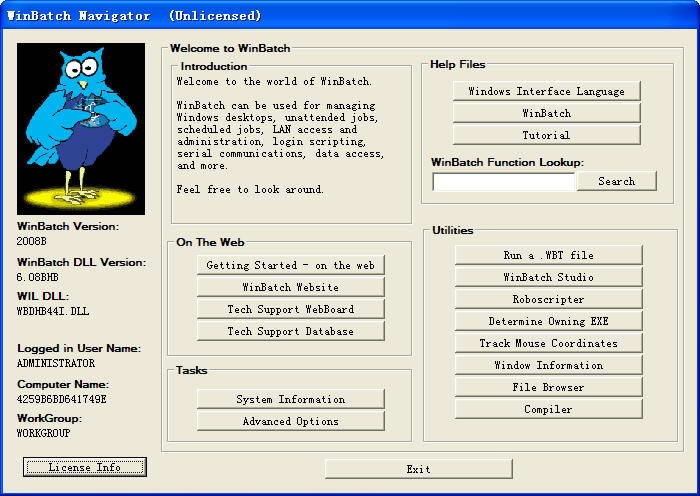Open the Windows Interface Language help file
The image size is (700, 496).
(546, 91)
